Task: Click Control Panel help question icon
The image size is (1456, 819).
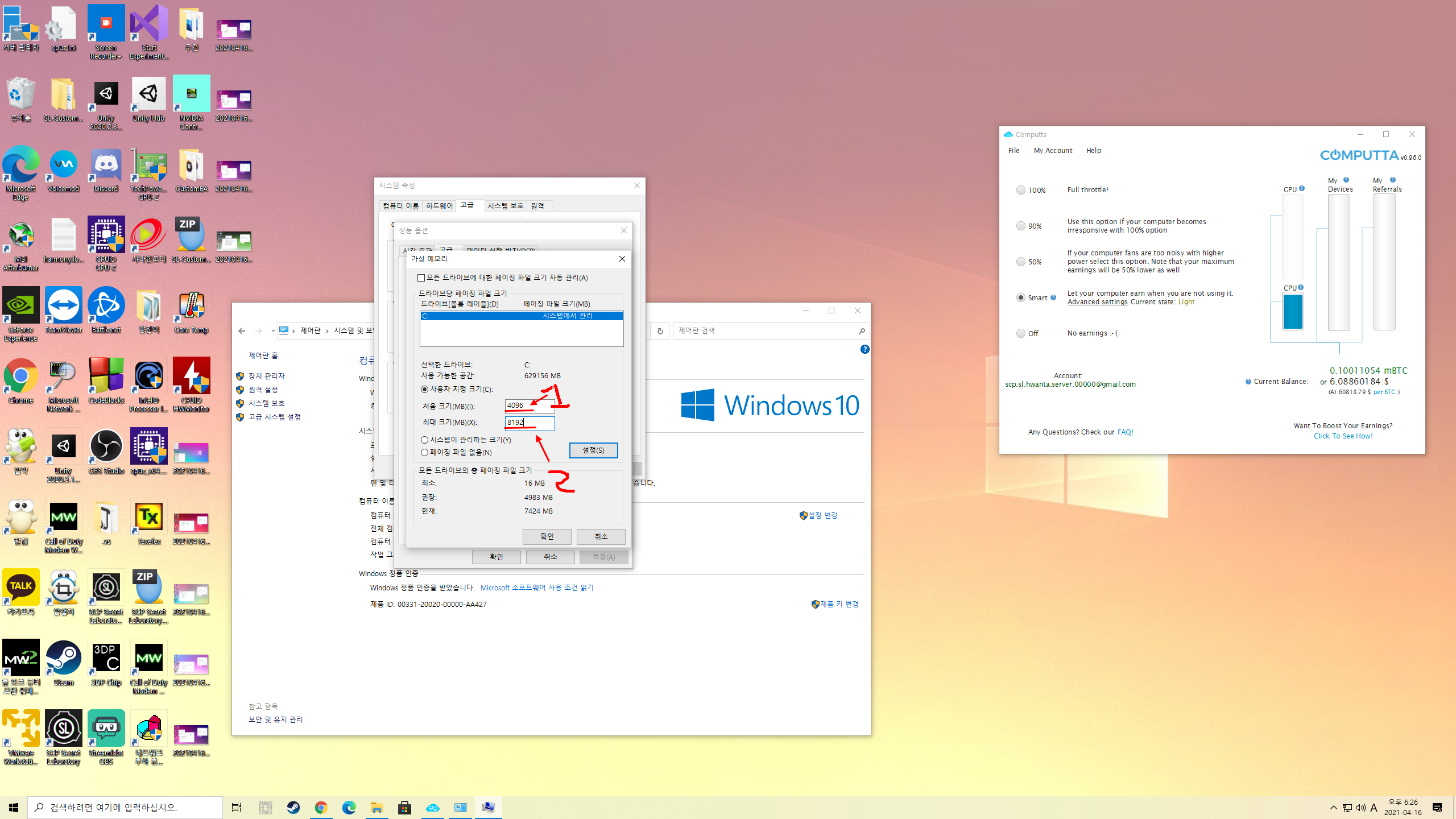Action: click(864, 350)
